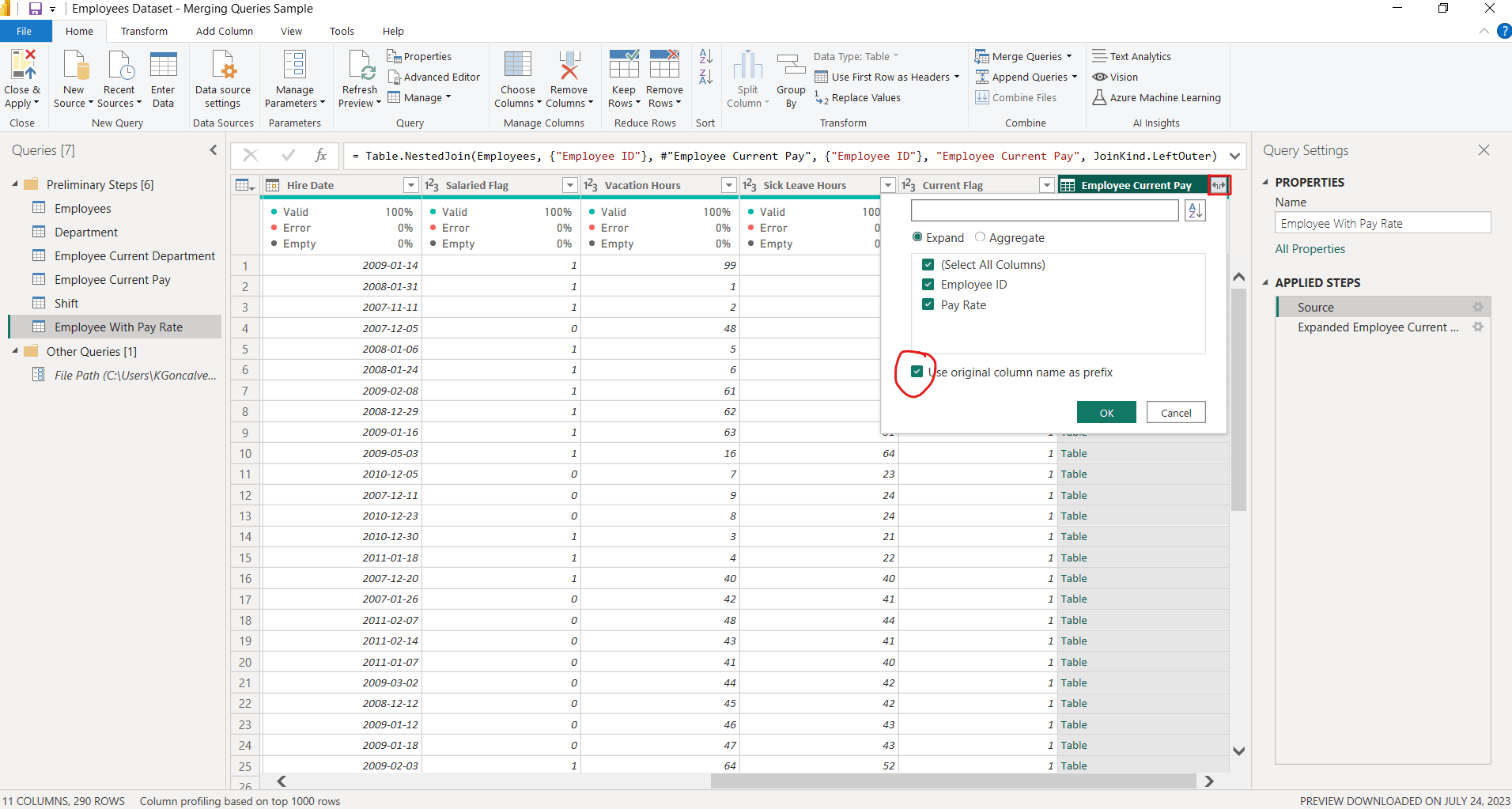
Task: Click Cancel in the expand popup
Action: click(1176, 412)
